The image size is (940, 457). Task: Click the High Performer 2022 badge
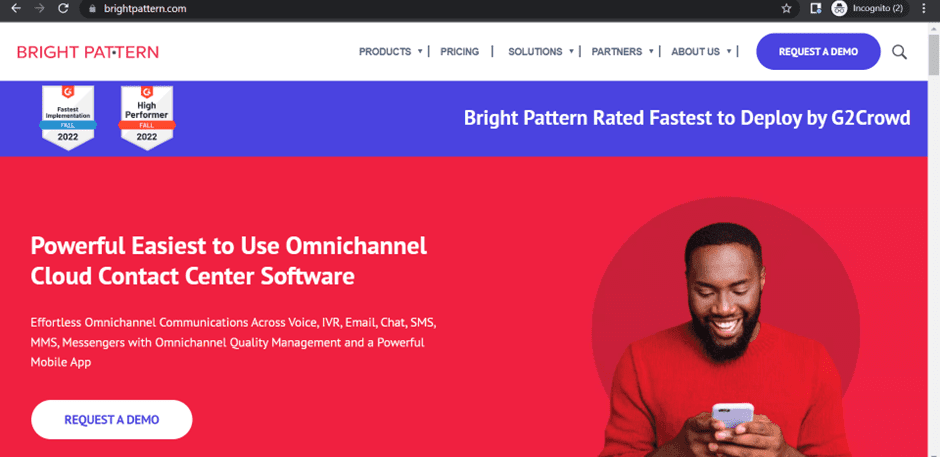click(x=147, y=118)
